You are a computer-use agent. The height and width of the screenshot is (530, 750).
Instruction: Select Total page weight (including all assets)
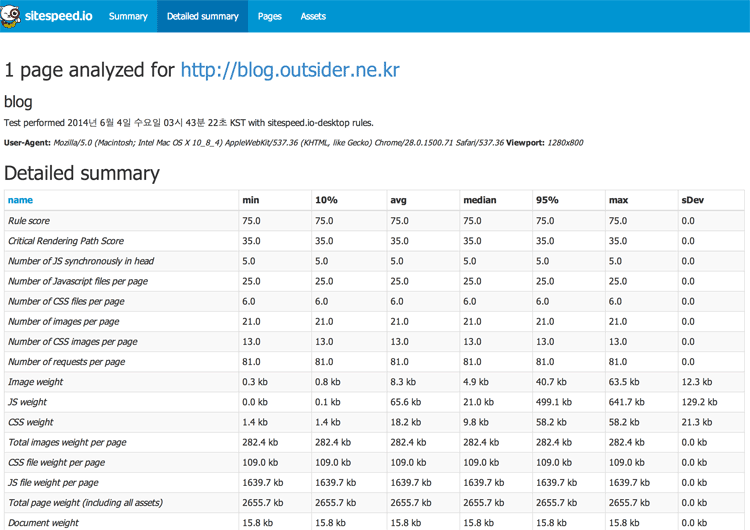click(x=86, y=502)
